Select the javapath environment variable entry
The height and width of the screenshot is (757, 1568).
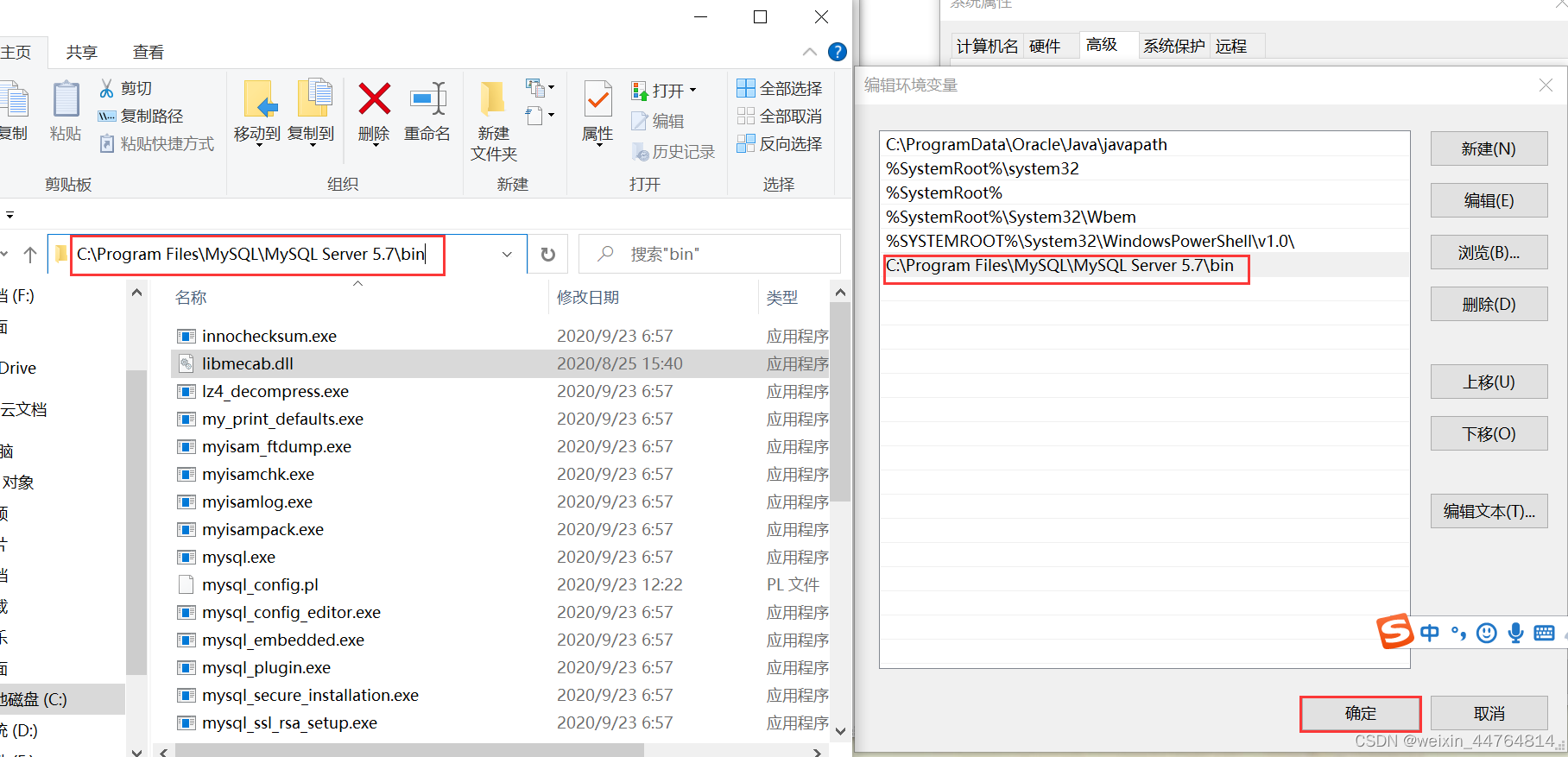pyautogui.click(x=1145, y=144)
